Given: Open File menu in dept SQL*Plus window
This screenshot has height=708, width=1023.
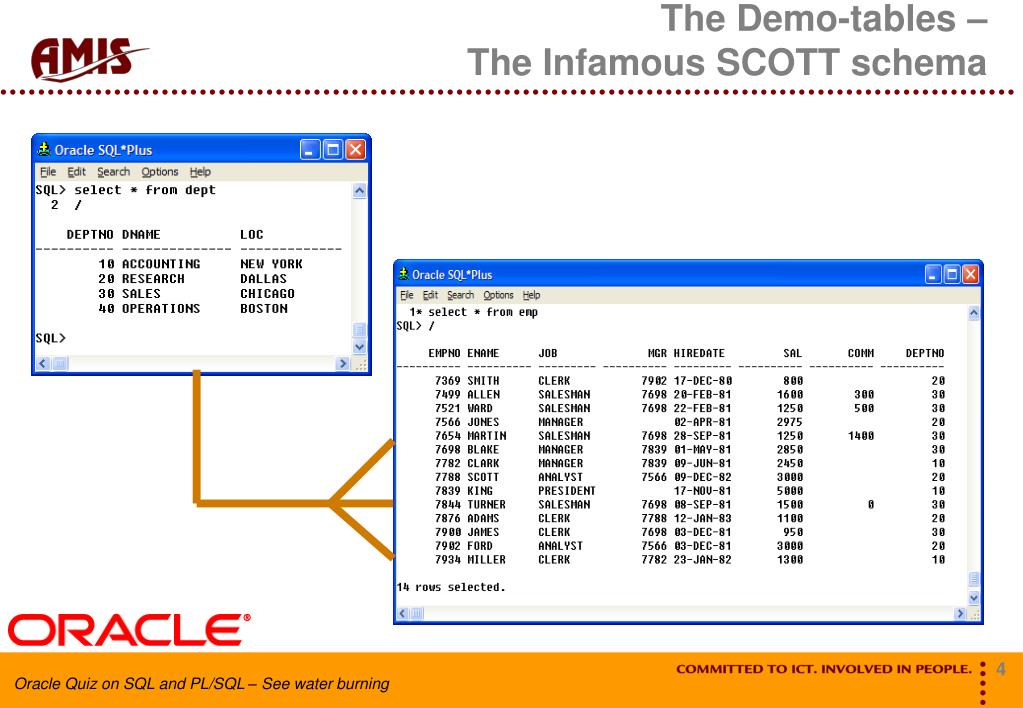Looking at the screenshot, I should click(x=48, y=172).
